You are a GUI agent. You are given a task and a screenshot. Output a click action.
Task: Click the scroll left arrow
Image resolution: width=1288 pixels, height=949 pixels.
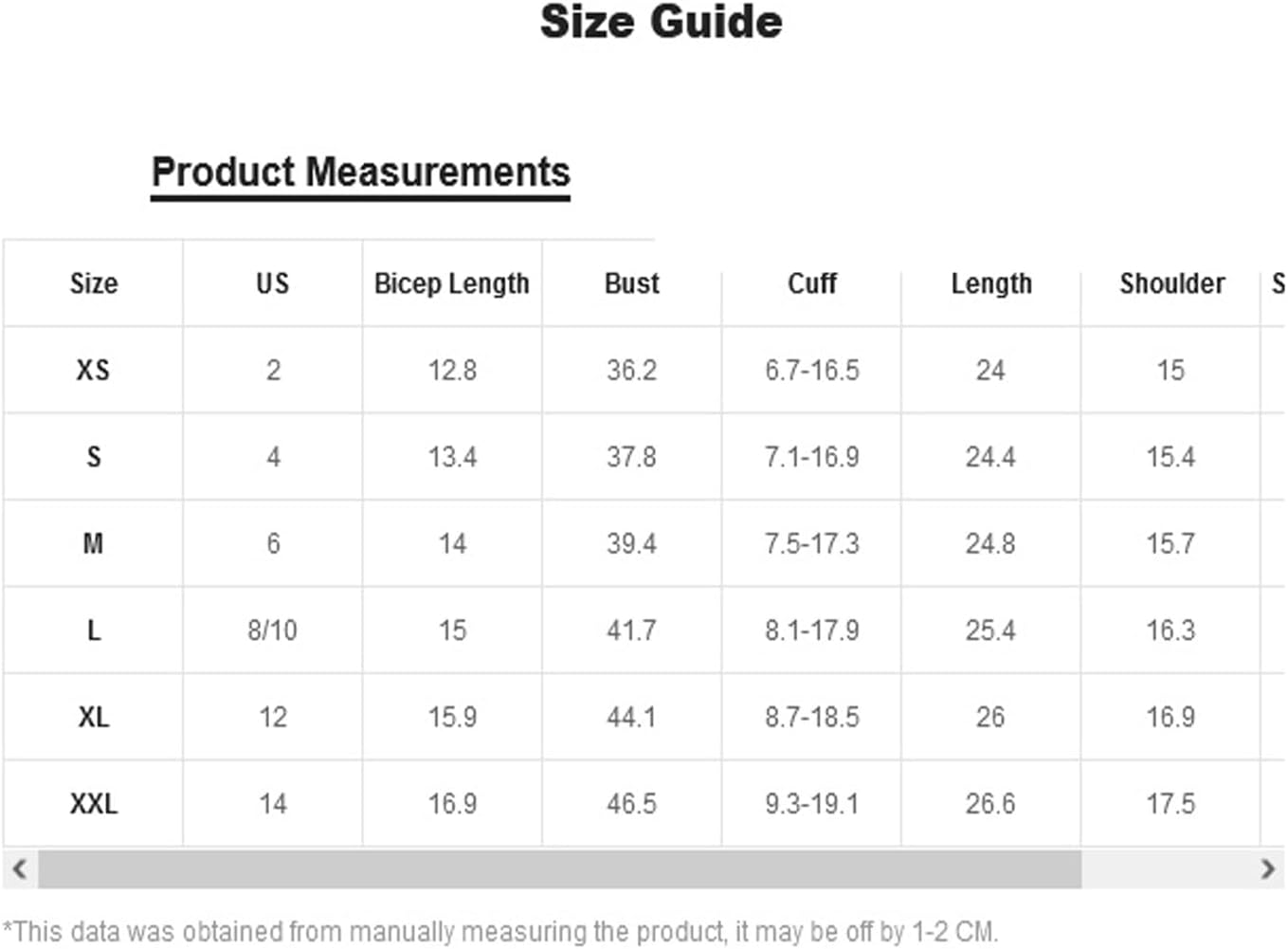click(x=19, y=868)
